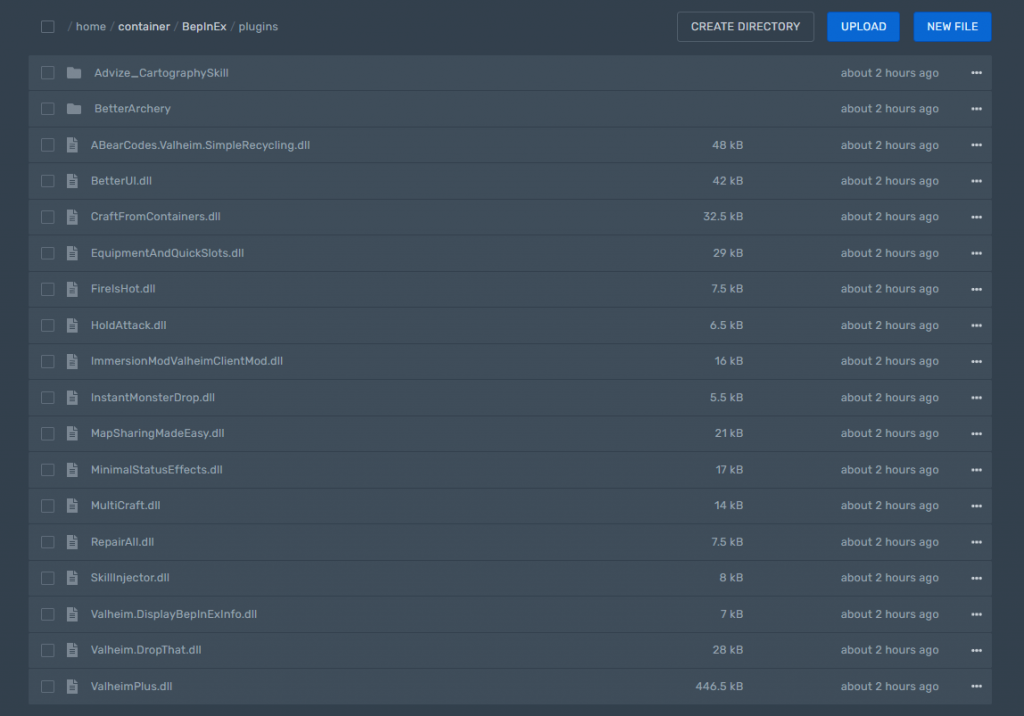Check the SkillInjector.dll row checkbox

(48, 578)
